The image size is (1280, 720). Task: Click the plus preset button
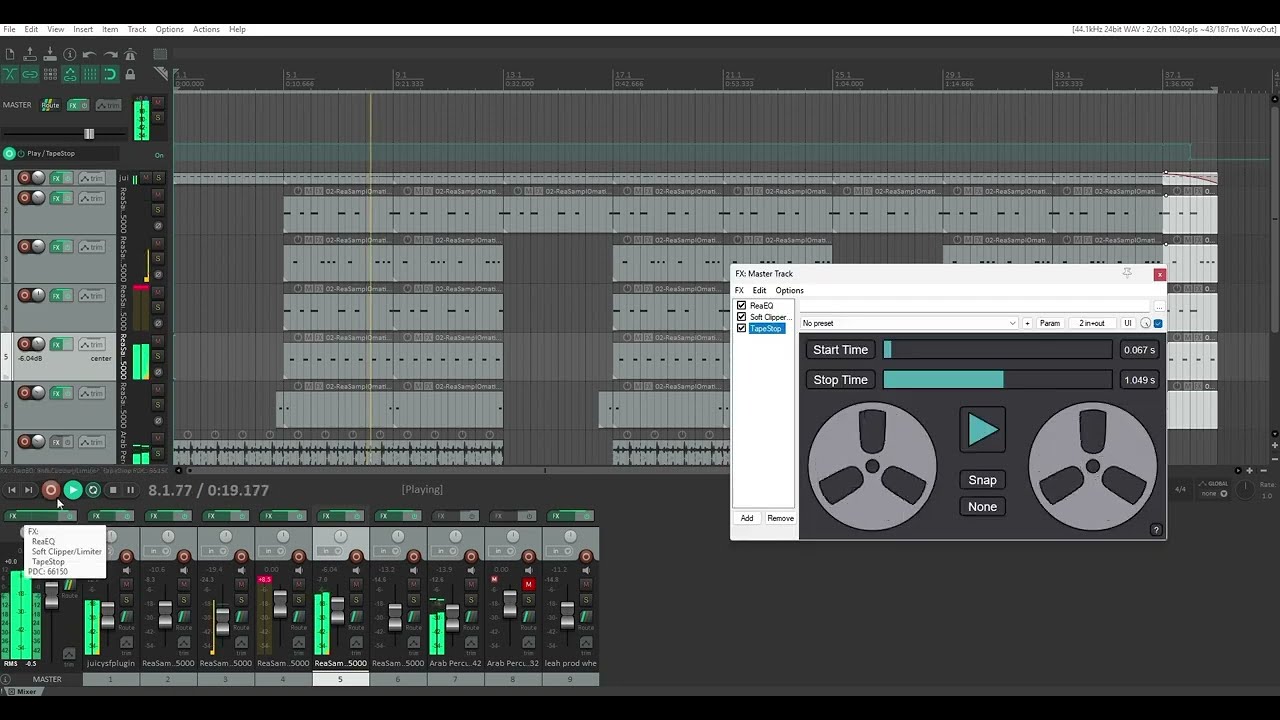pyautogui.click(x=1027, y=323)
